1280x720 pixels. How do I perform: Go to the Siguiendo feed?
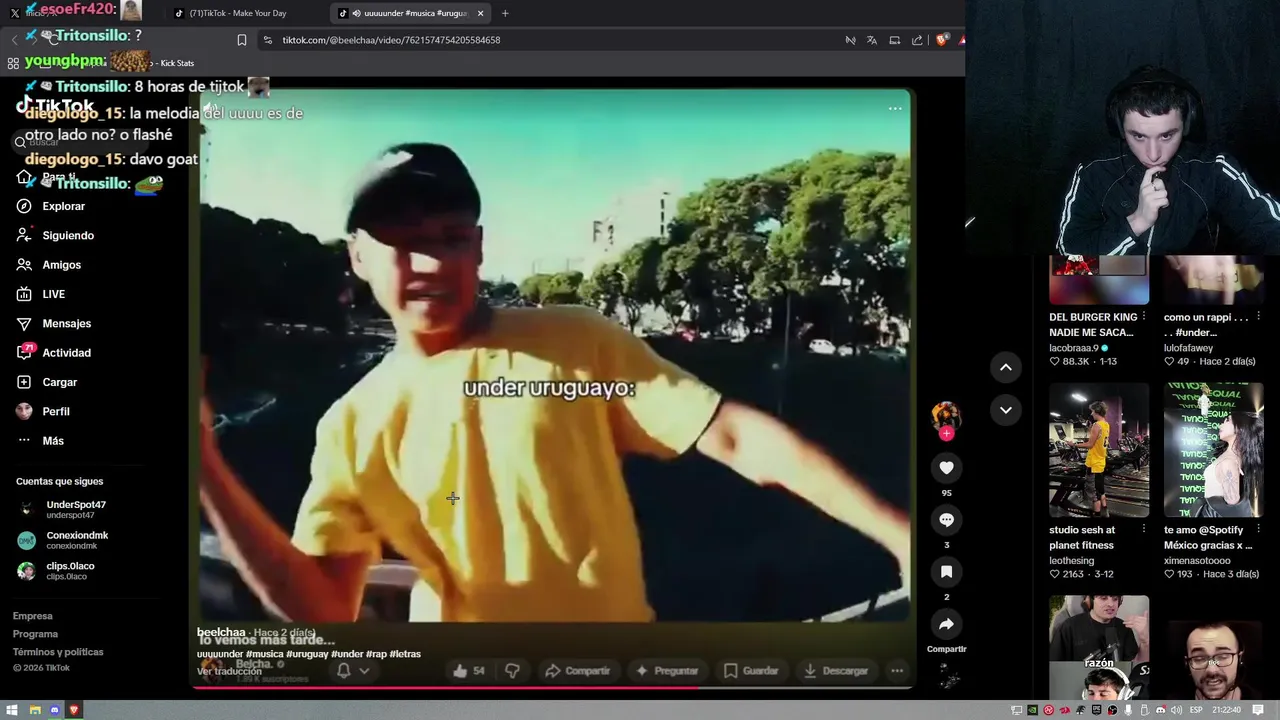pos(56,235)
